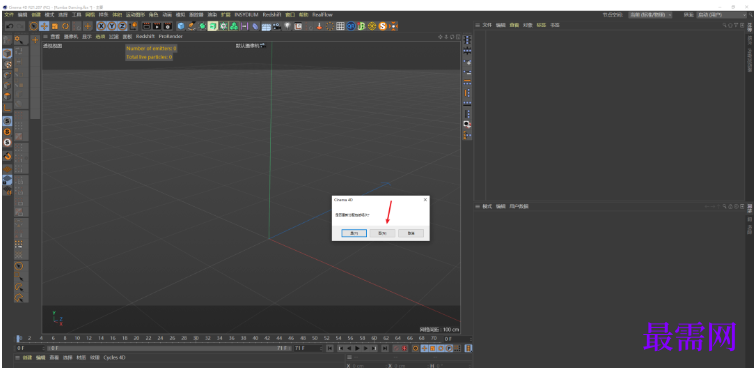Click the Record Active Objects button
The height and width of the screenshot is (368, 755).
pyautogui.click(x=396, y=348)
